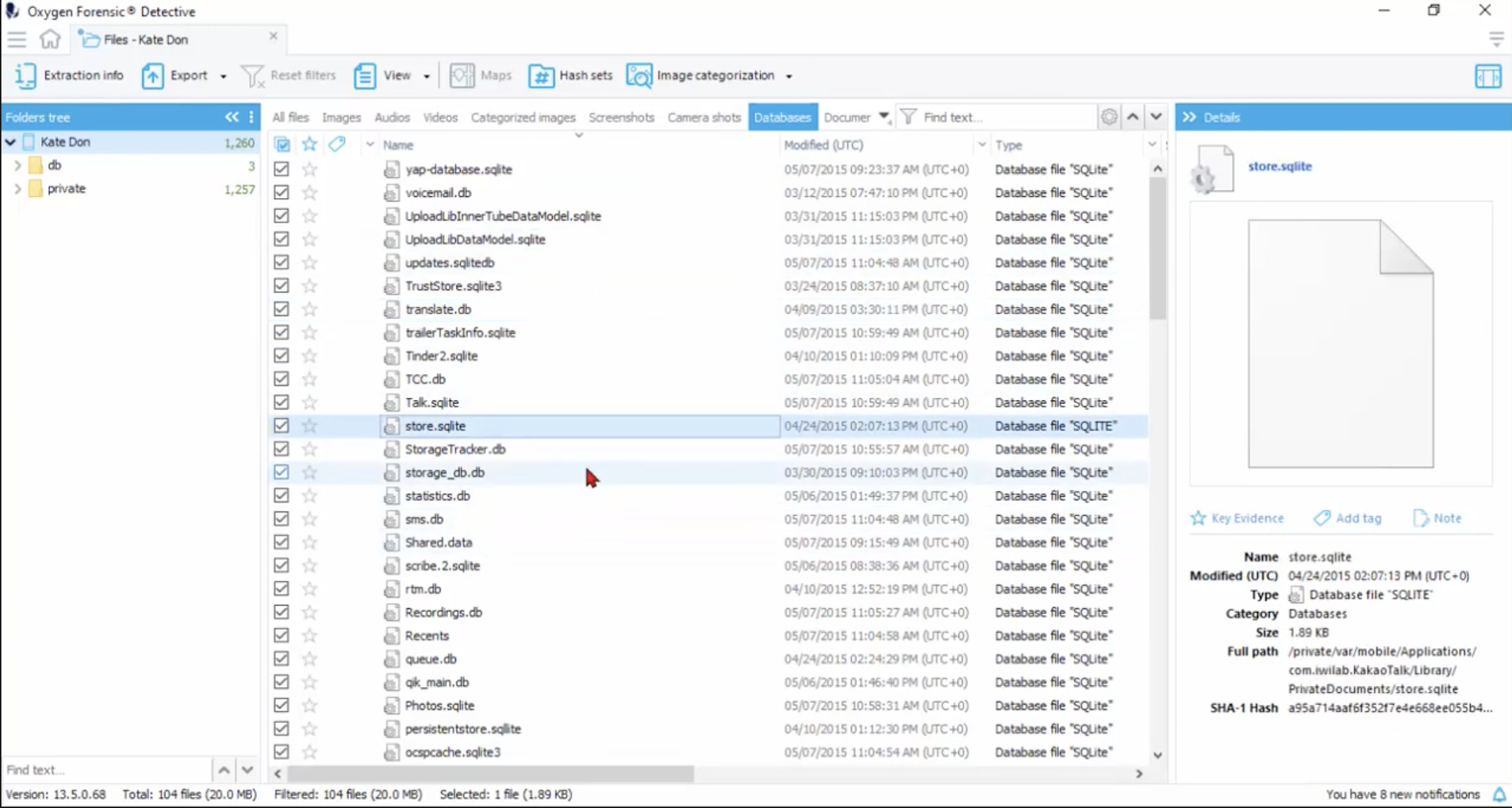Click the horizontal scrollbar below file list
This screenshot has width=1512, height=808.
tap(491, 773)
